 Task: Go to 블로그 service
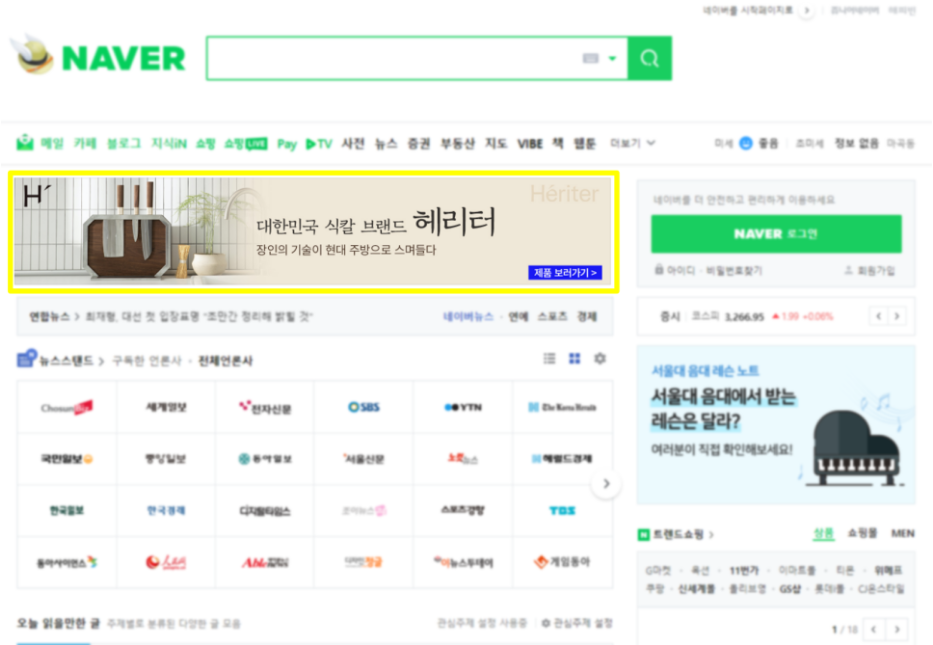124,143
